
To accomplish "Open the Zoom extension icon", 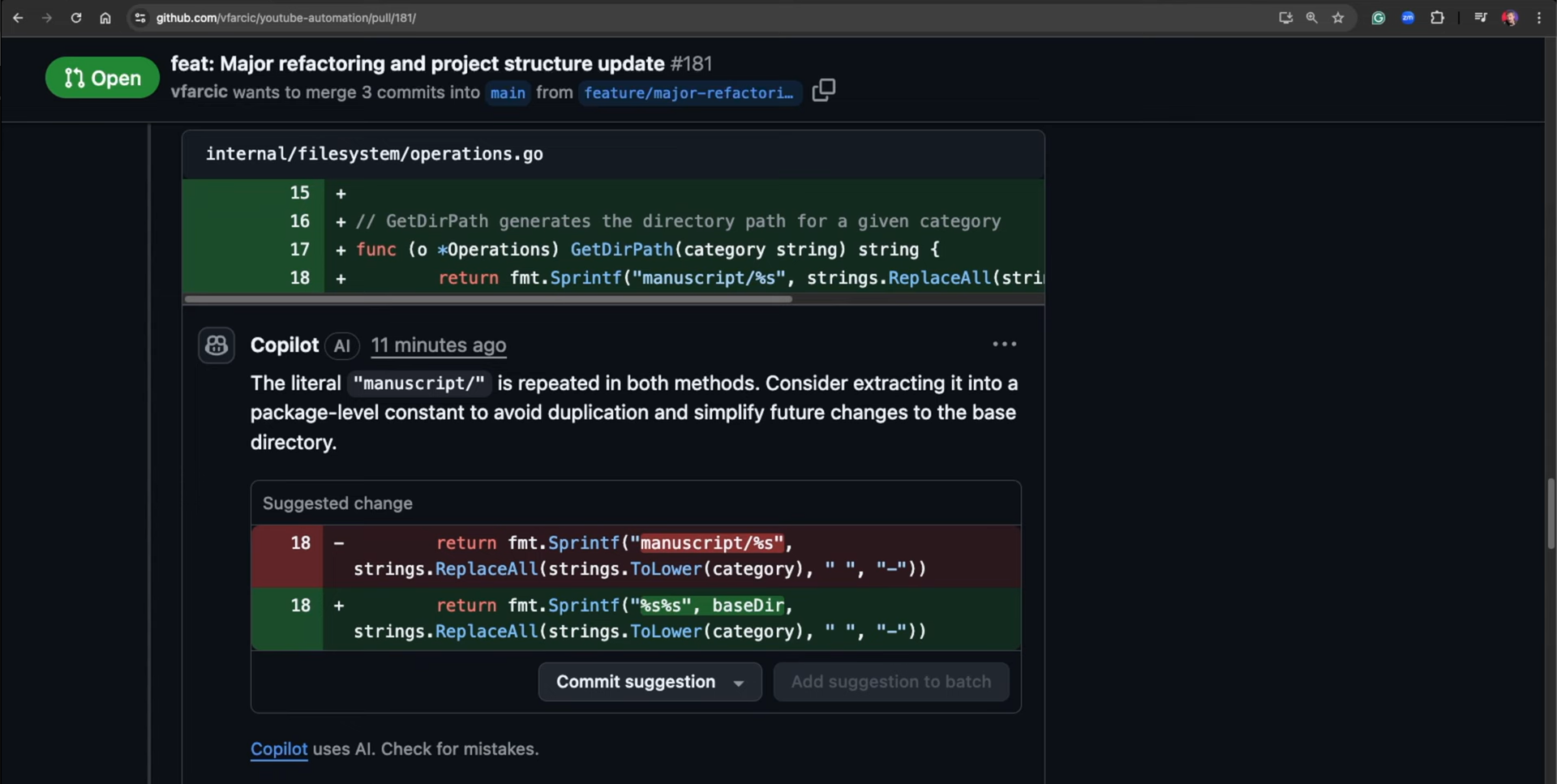I will pyautogui.click(x=1408, y=18).
